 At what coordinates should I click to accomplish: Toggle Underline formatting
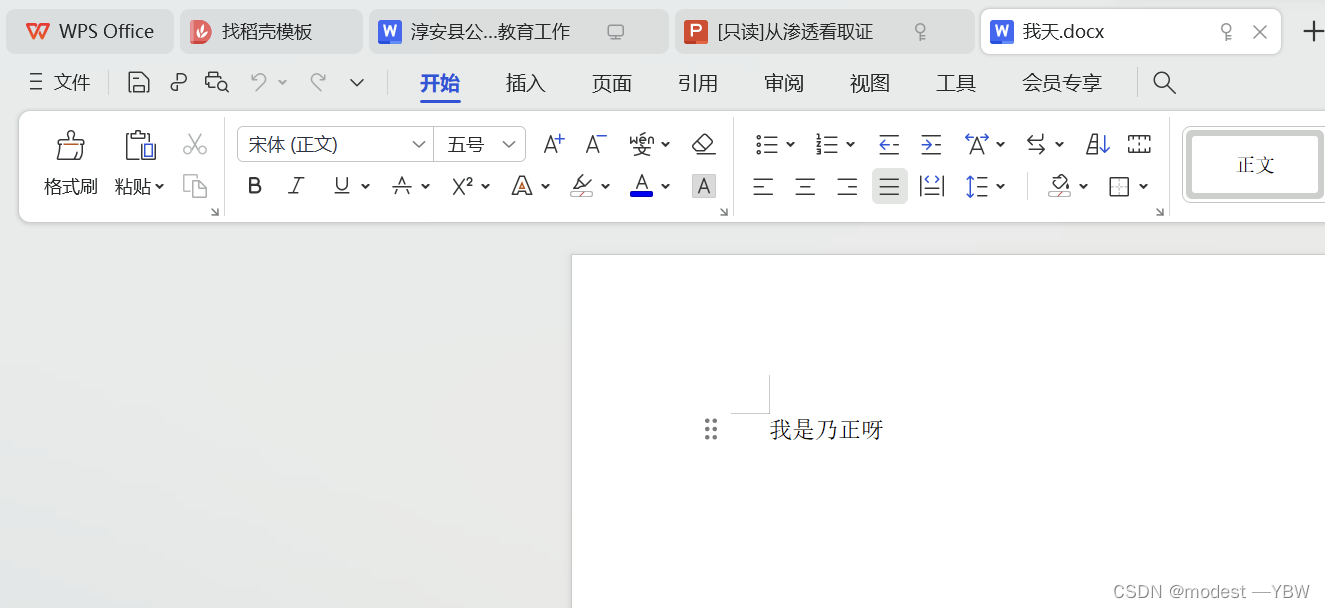[x=342, y=186]
